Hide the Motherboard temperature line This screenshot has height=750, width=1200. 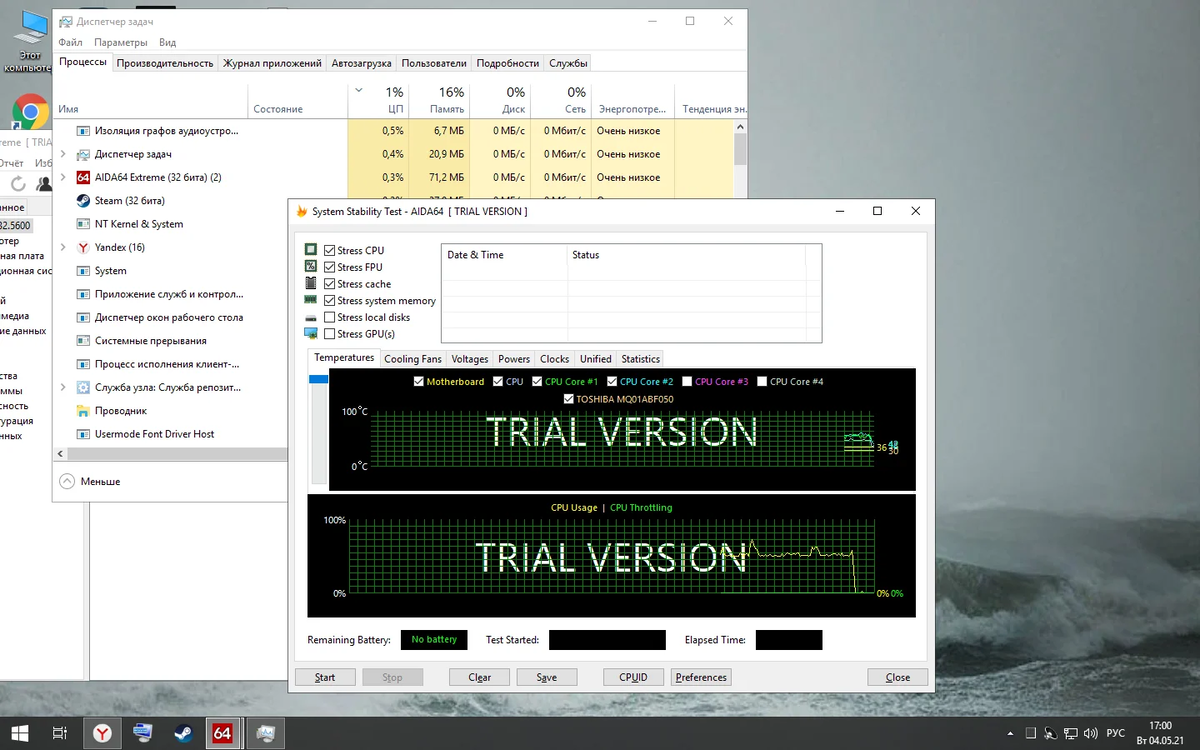(418, 382)
